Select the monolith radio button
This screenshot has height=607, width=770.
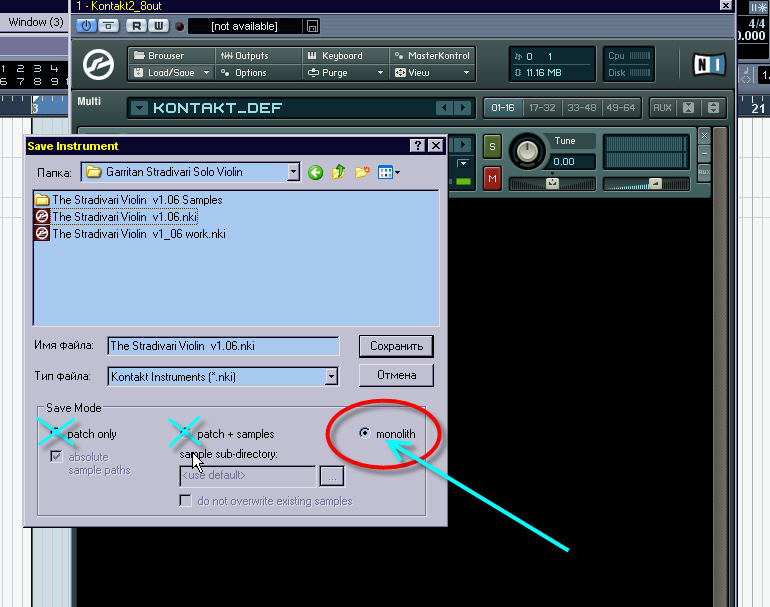click(x=364, y=433)
